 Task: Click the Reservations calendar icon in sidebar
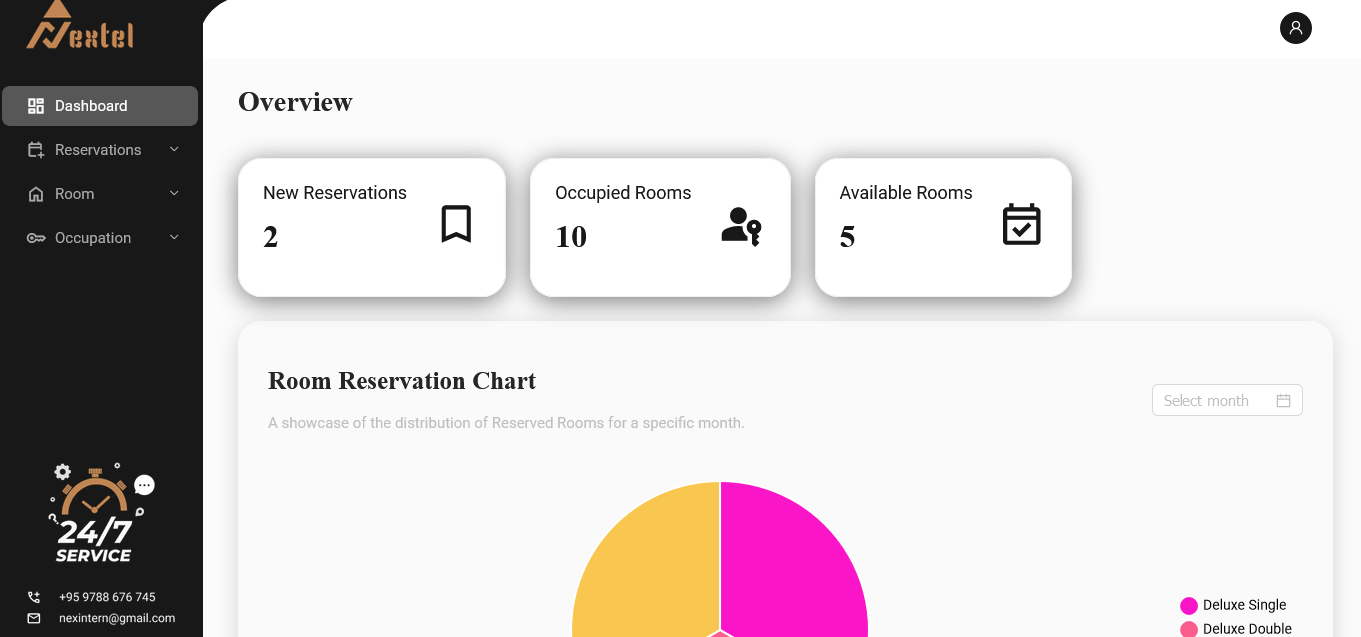(x=36, y=150)
